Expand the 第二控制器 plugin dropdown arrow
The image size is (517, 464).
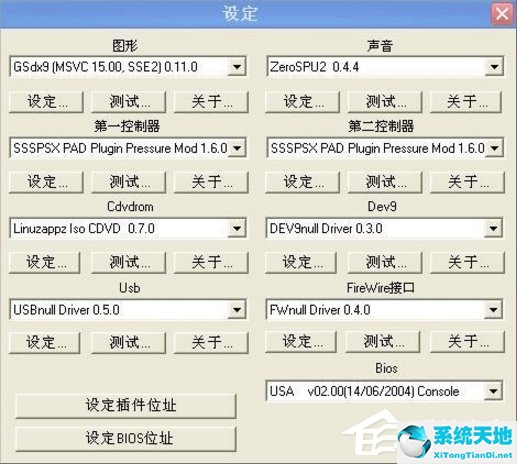tap(494, 147)
